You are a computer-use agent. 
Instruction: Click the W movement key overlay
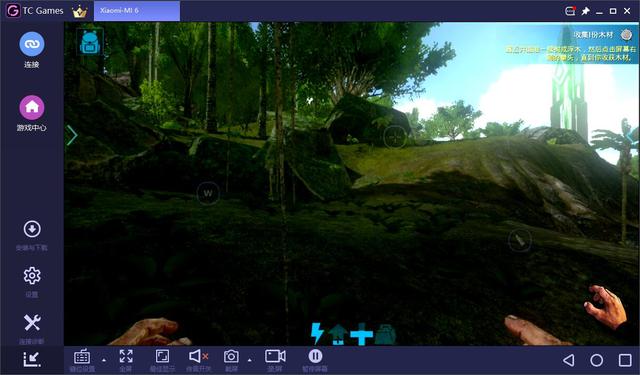pos(208,193)
